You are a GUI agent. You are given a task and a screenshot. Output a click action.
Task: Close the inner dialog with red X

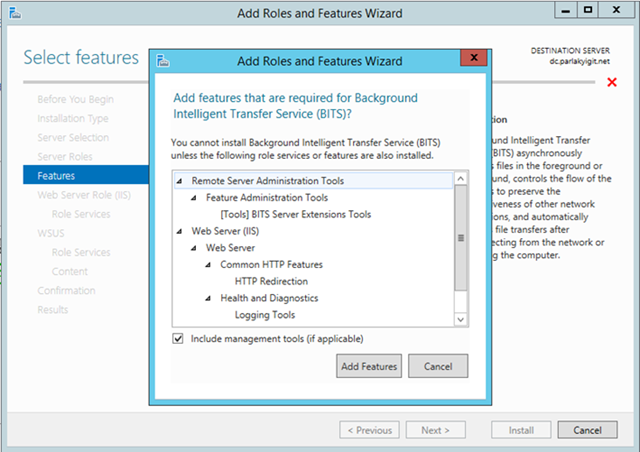click(x=470, y=60)
